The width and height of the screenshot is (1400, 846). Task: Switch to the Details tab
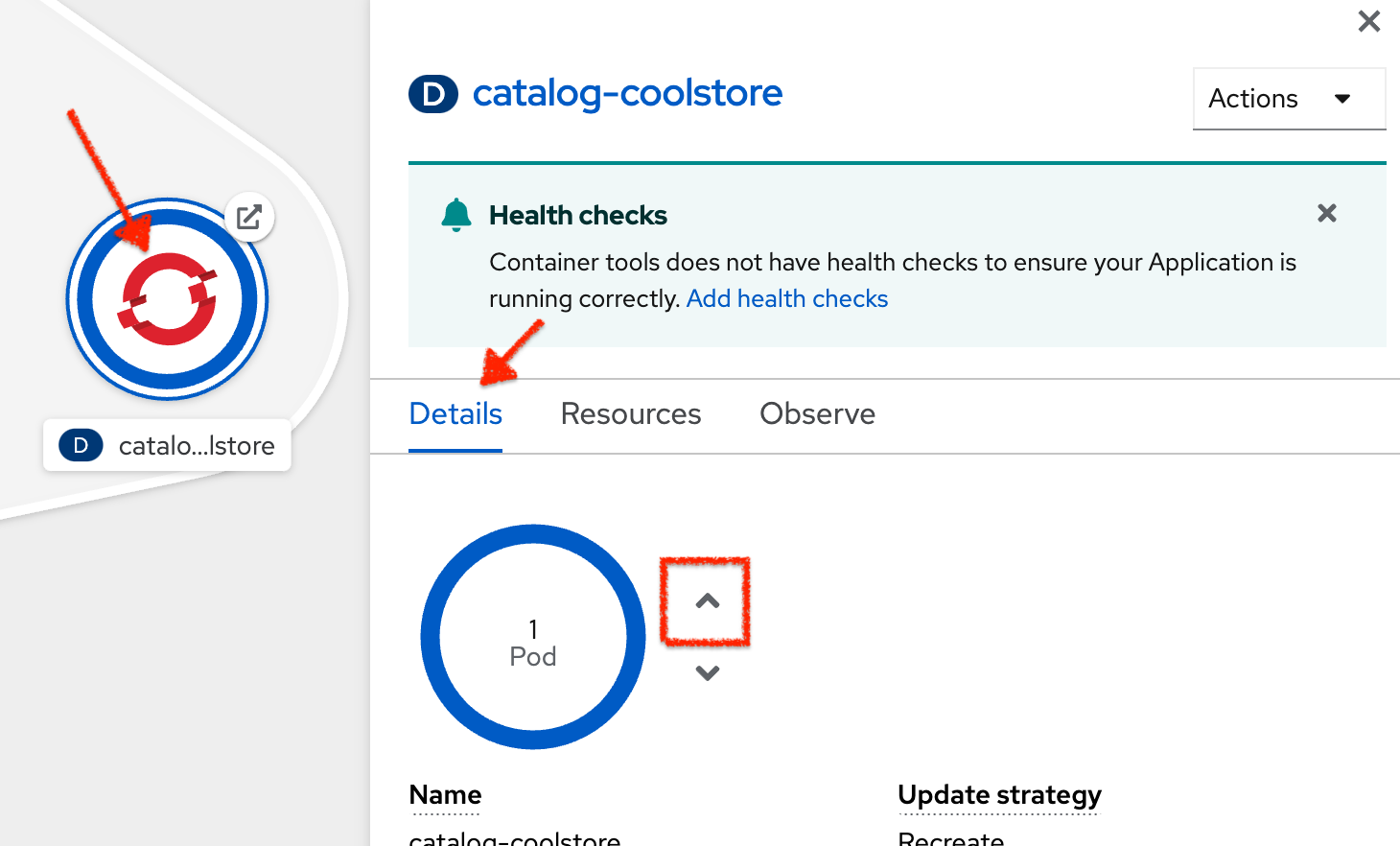click(x=455, y=414)
